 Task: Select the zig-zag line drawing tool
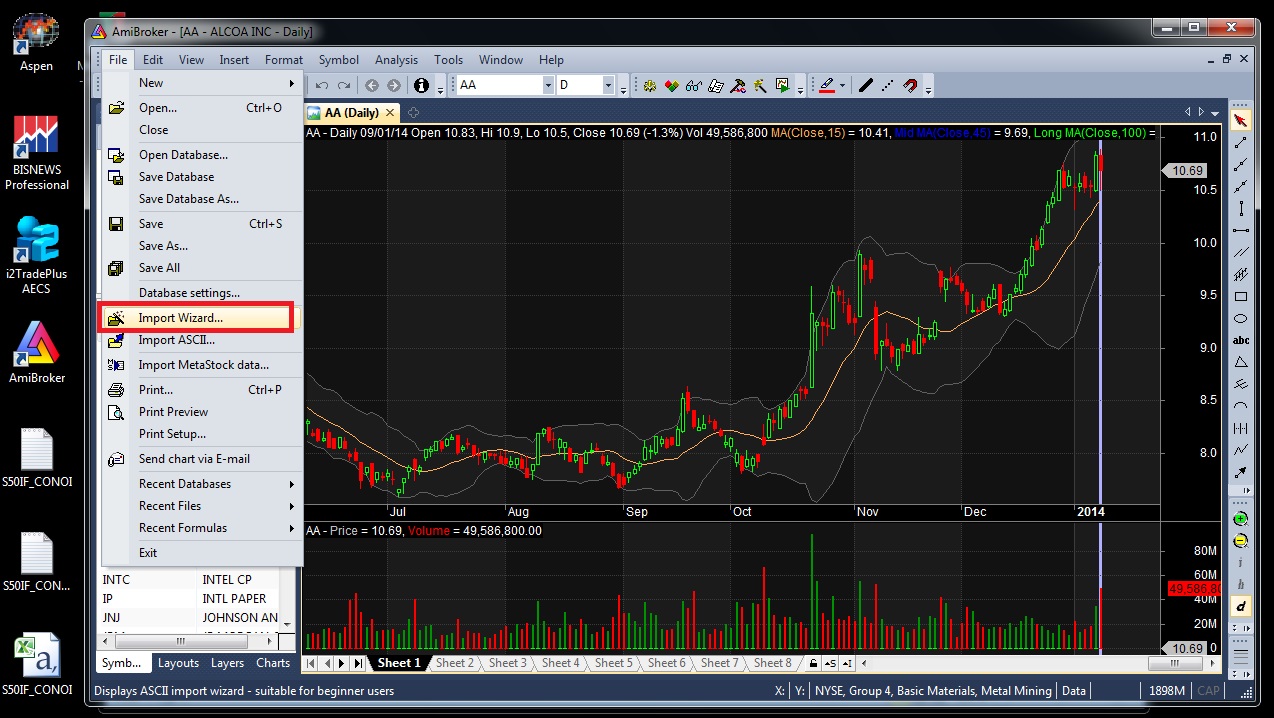(1241, 451)
